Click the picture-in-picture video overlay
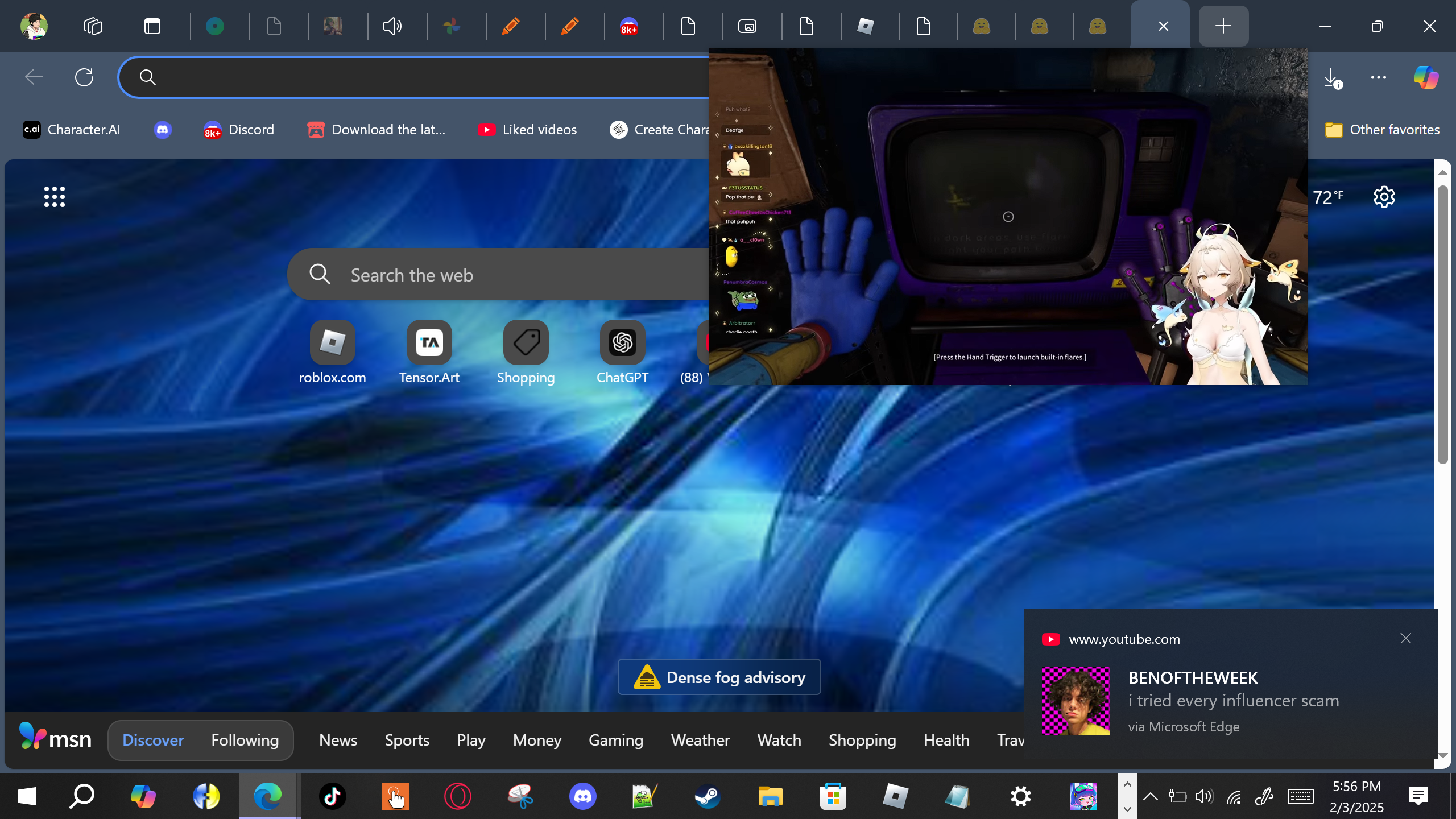This screenshot has width=1456, height=819. click(x=1008, y=217)
